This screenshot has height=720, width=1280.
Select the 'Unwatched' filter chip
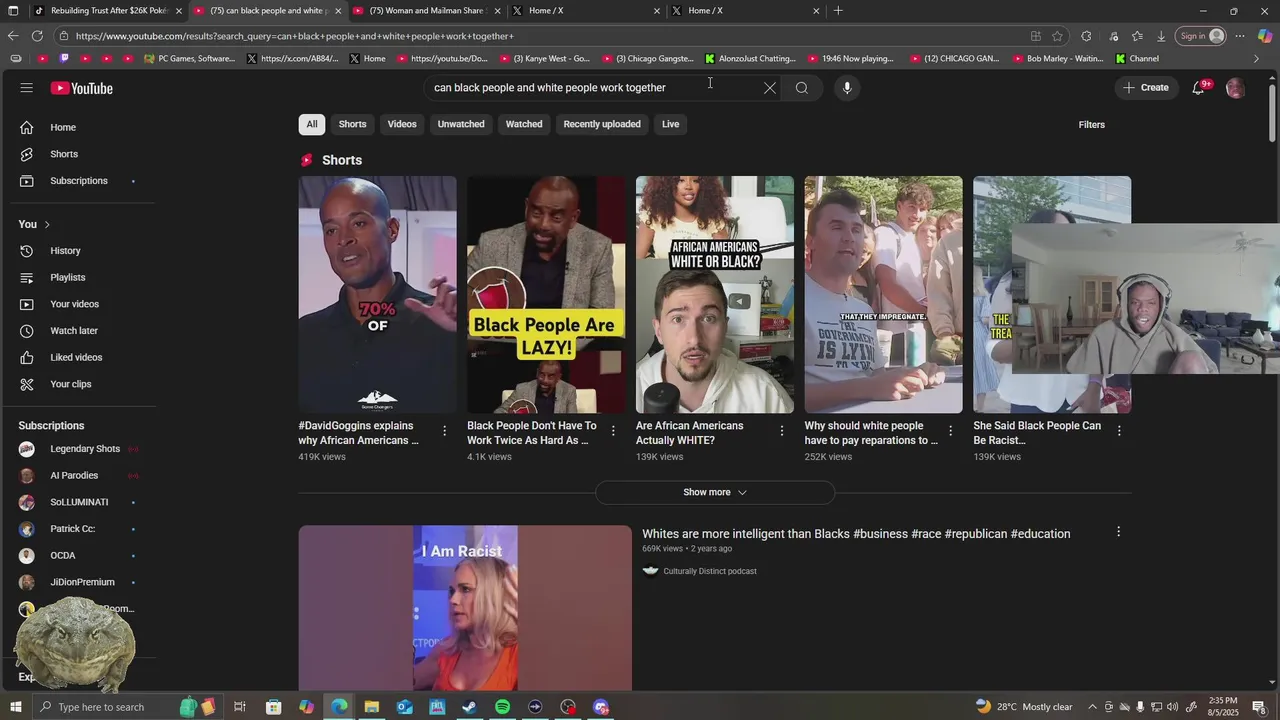pos(461,124)
